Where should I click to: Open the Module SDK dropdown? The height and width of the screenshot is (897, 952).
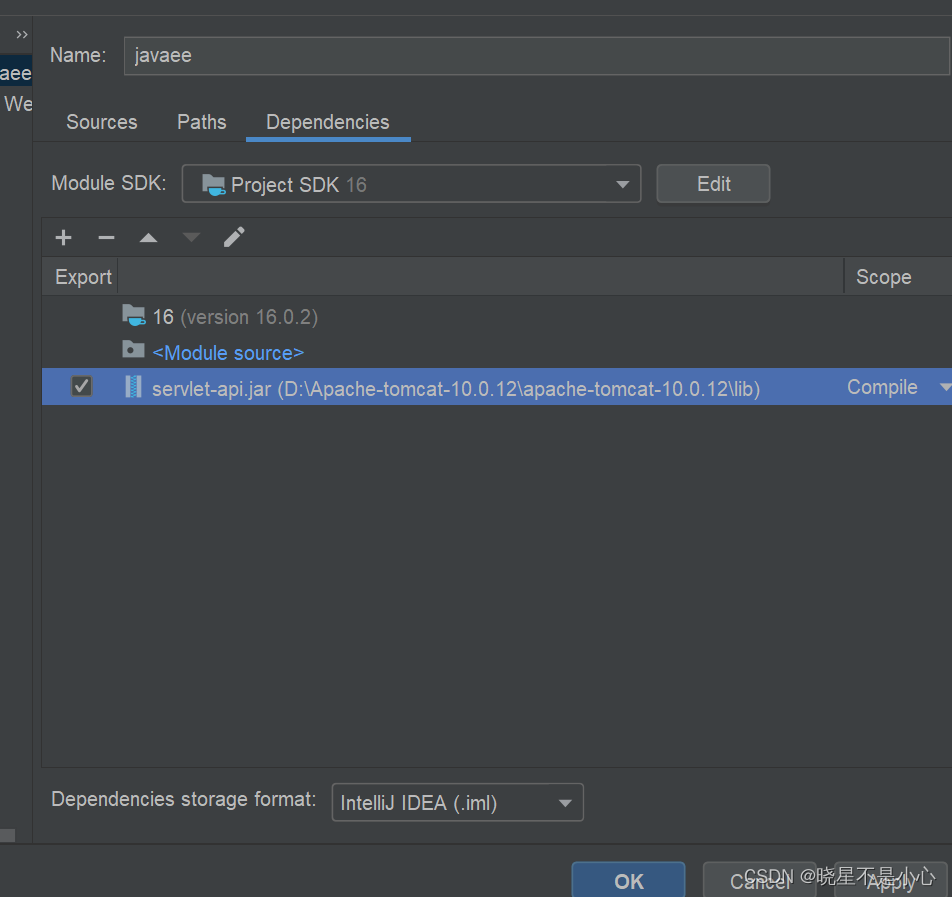(x=411, y=184)
